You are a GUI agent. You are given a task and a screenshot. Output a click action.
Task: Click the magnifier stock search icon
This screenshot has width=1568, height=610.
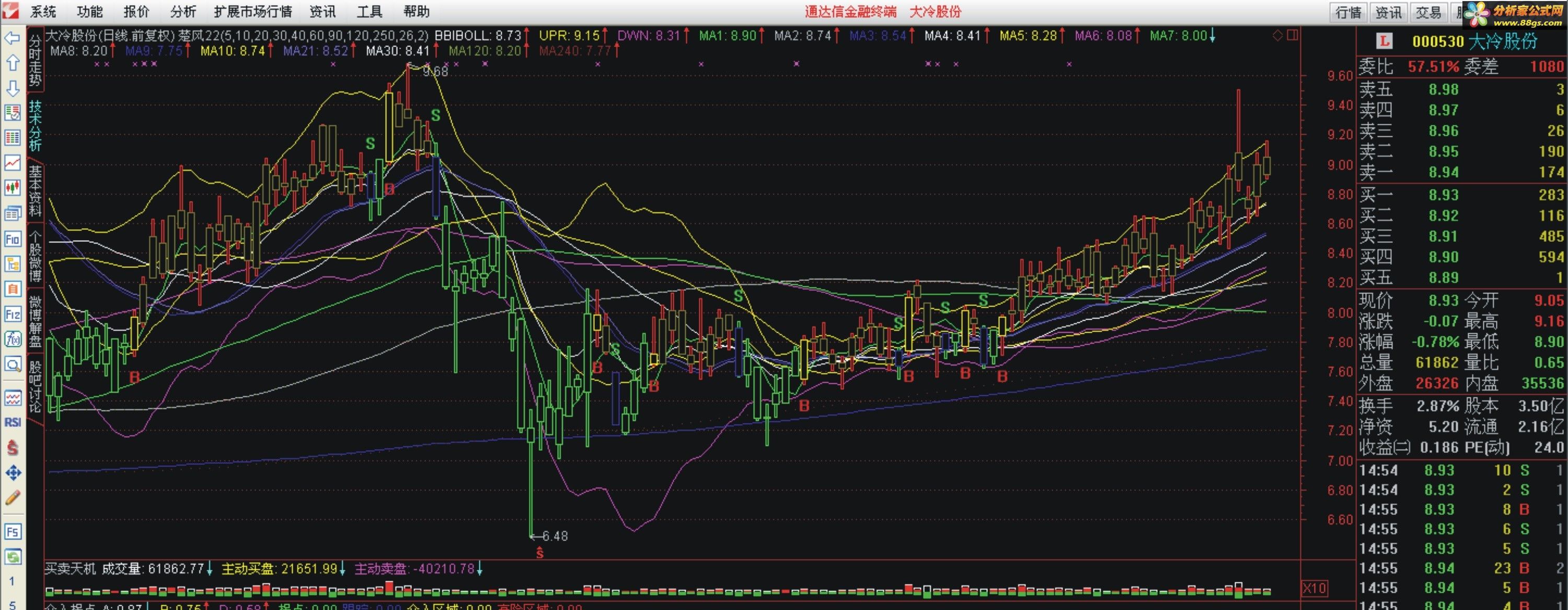coord(13,365)
